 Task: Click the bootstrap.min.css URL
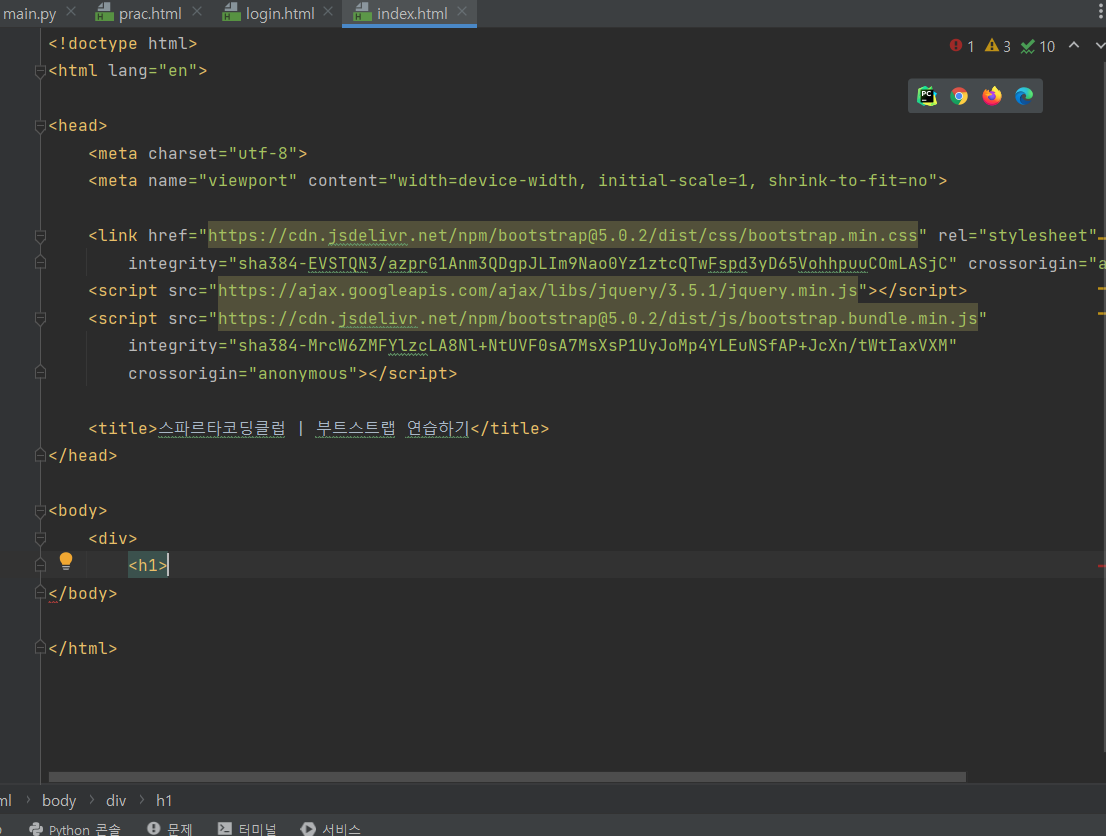[x=562, y=235]
